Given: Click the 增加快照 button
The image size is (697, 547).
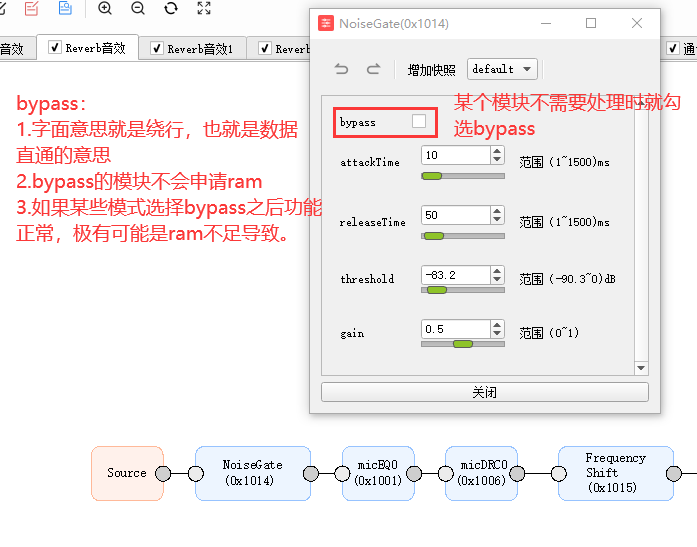Looking at the screenshot, I should point(431,70).
